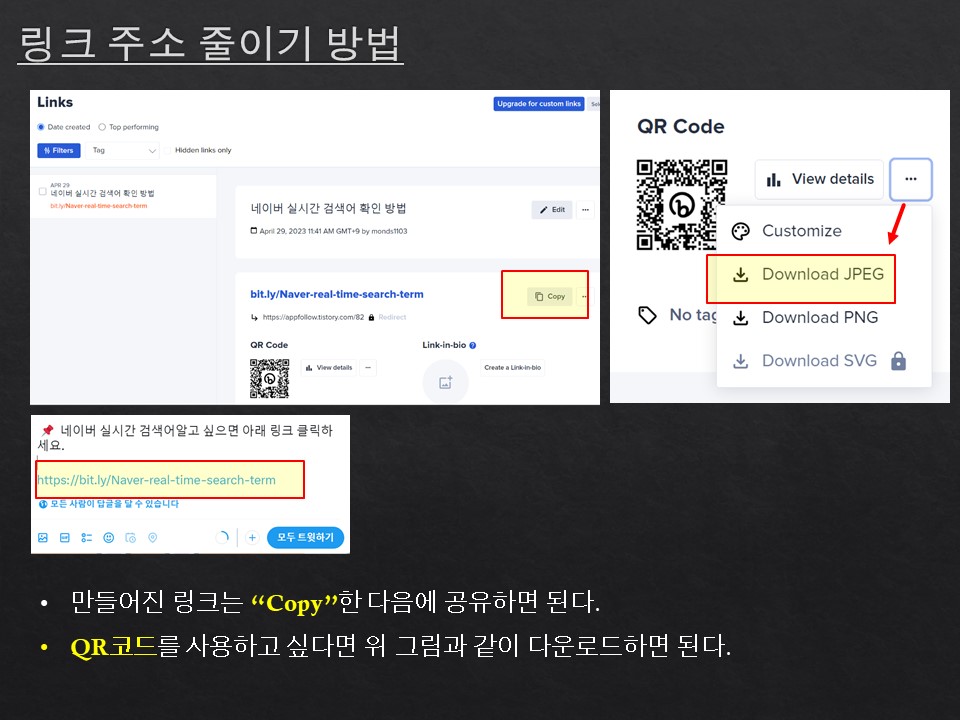Click the Links page heading
This screenshot has width=960, height=720.
[x=55, y=102]
